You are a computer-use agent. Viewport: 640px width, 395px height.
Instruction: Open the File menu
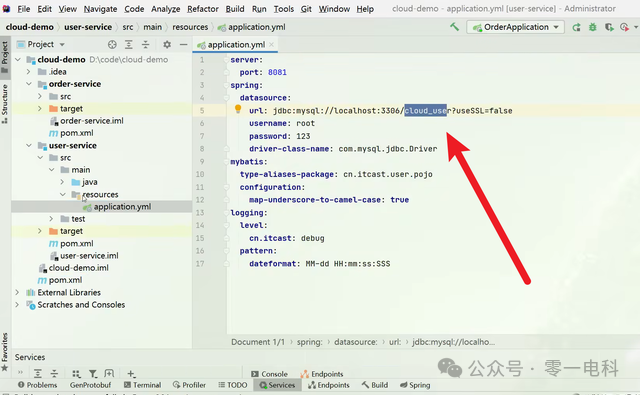click(x=23, y=9)
